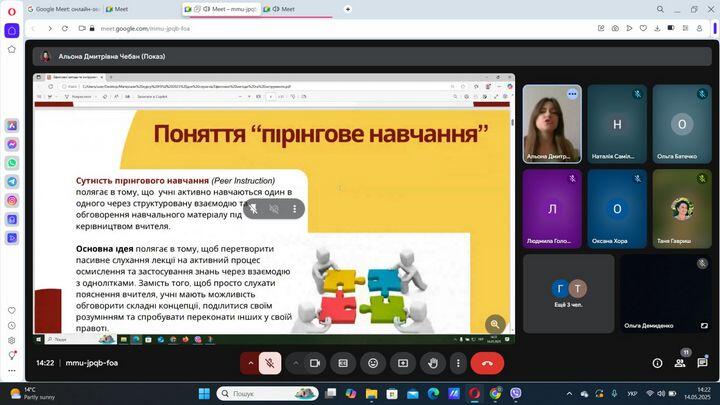This screenshot has height=405, width=720.
Task: Open Microsoft Edge from the taskbar
Action: (x=433, y=394)
